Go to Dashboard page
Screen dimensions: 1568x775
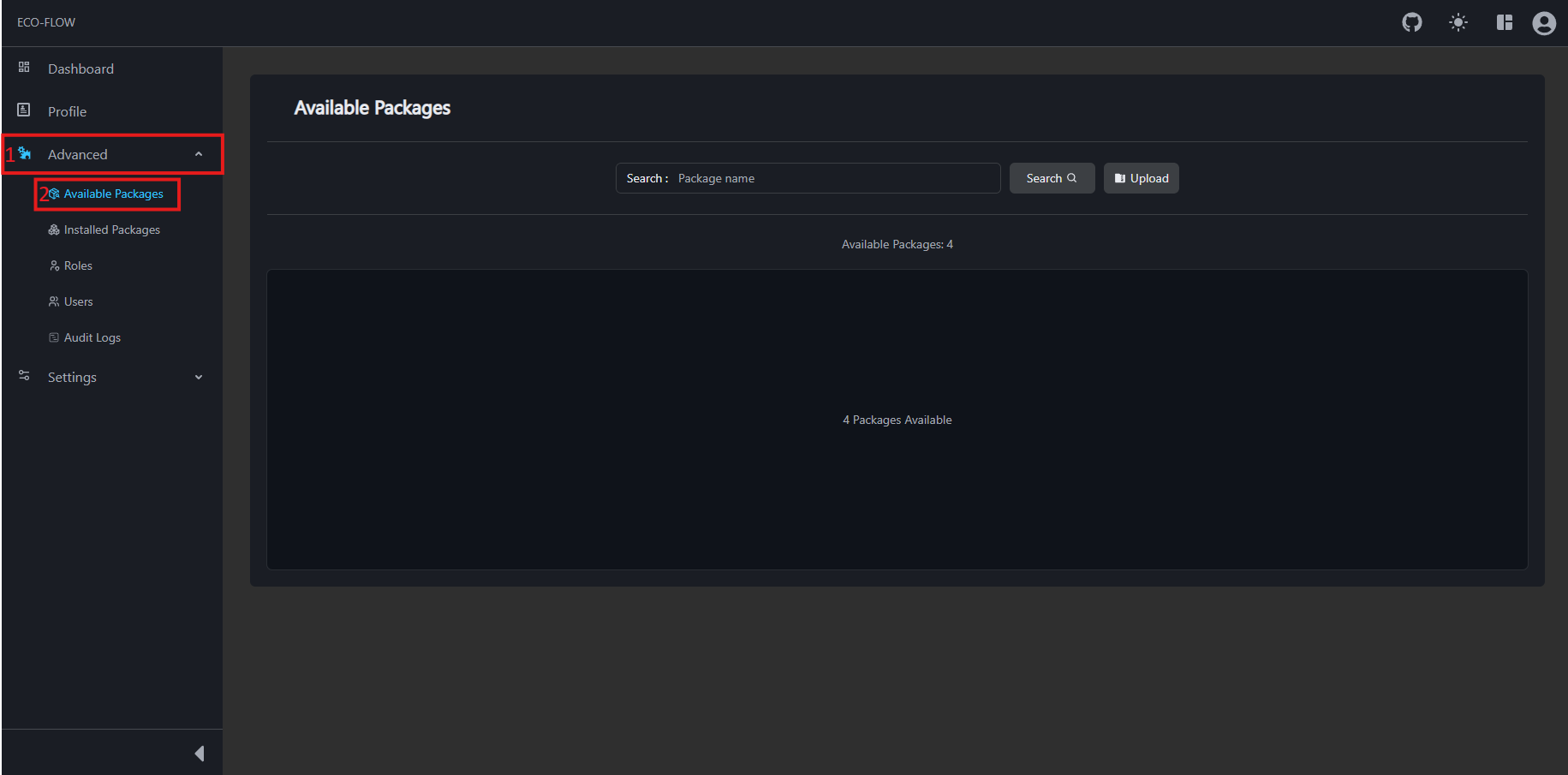(x=80, y=69)
